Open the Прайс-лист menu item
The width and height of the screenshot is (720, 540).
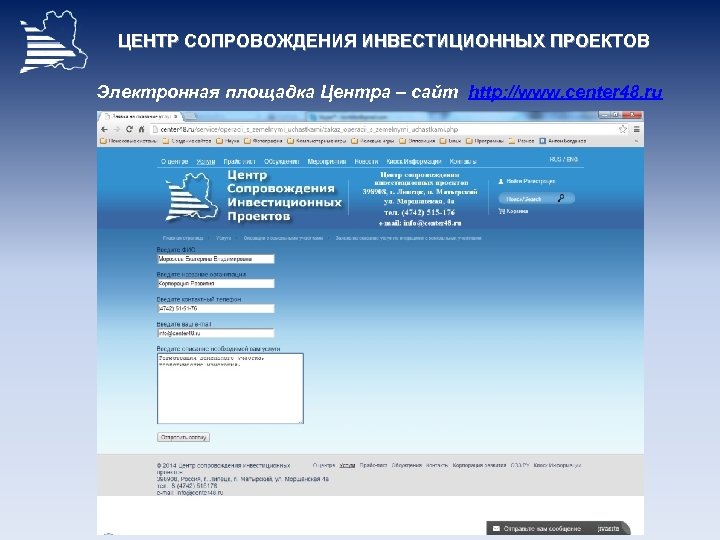(239, 162)
